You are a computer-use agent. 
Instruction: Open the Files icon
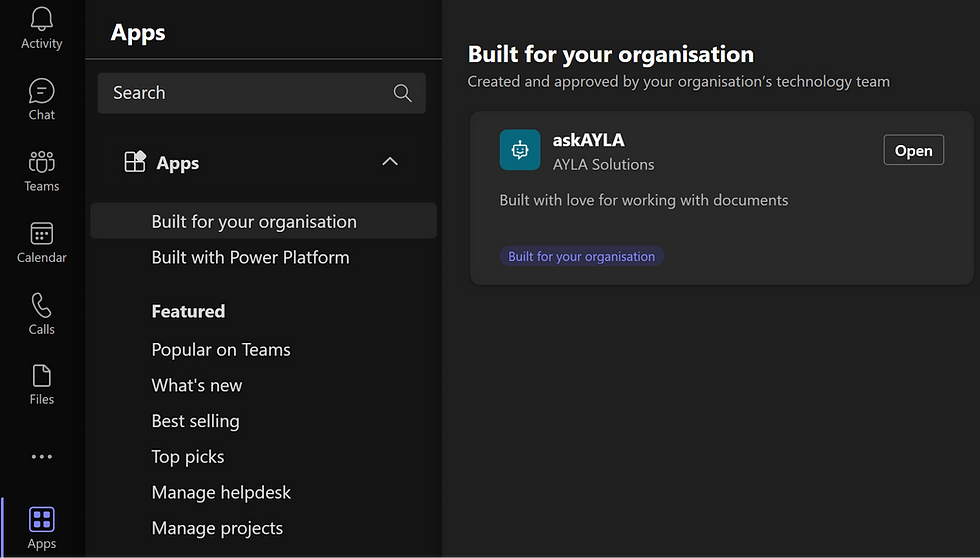[41, 376]
